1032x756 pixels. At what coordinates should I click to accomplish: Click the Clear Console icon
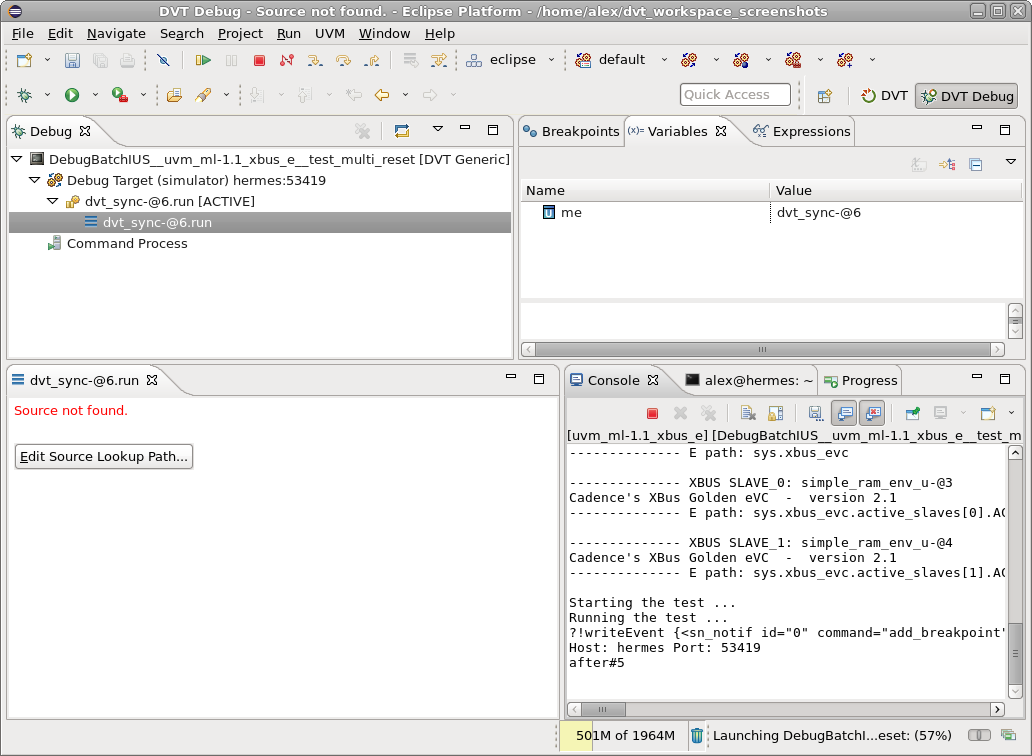pyautogui.click(x=747, y=413)
